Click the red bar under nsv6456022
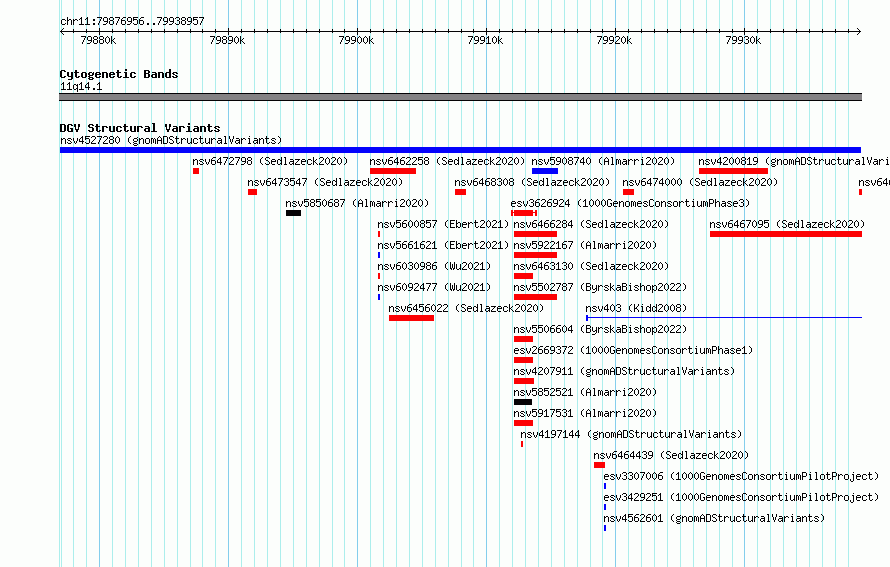Viewport: 890px width, 567px height. [412, 318]
